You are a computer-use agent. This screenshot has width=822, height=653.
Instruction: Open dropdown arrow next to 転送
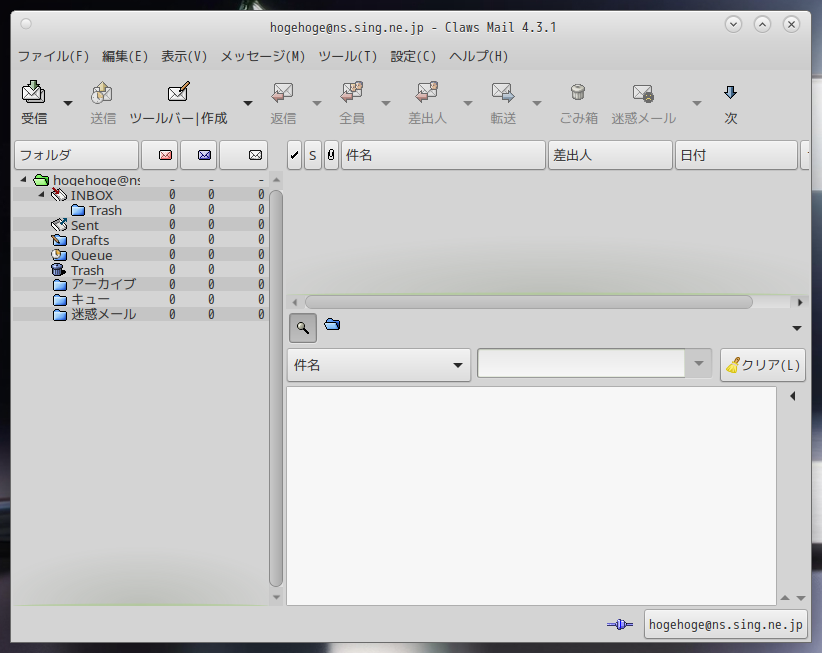click(537, 103)
